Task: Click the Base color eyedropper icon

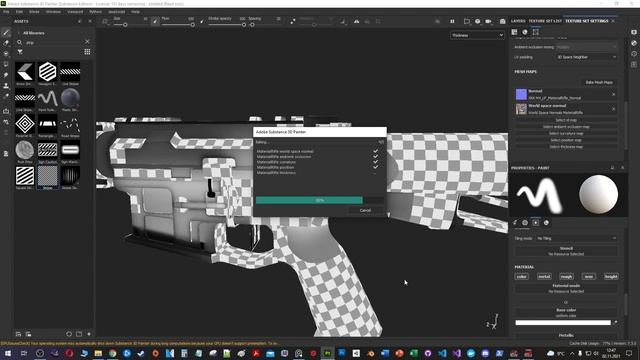Action: pos(616,322)
